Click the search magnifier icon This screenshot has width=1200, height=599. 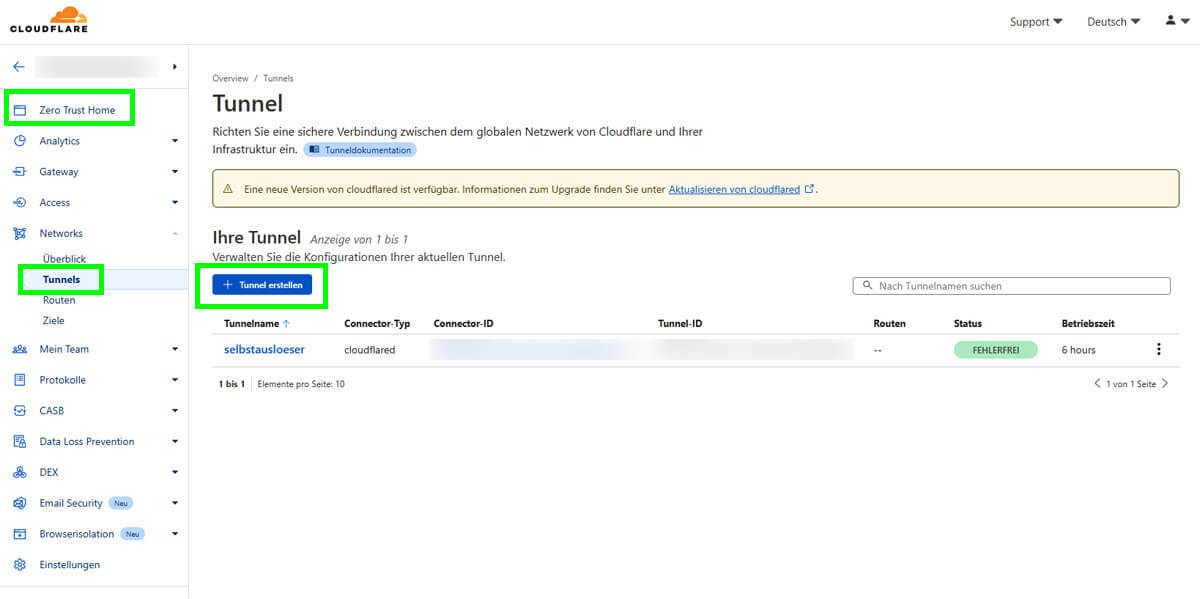(867, 286)
